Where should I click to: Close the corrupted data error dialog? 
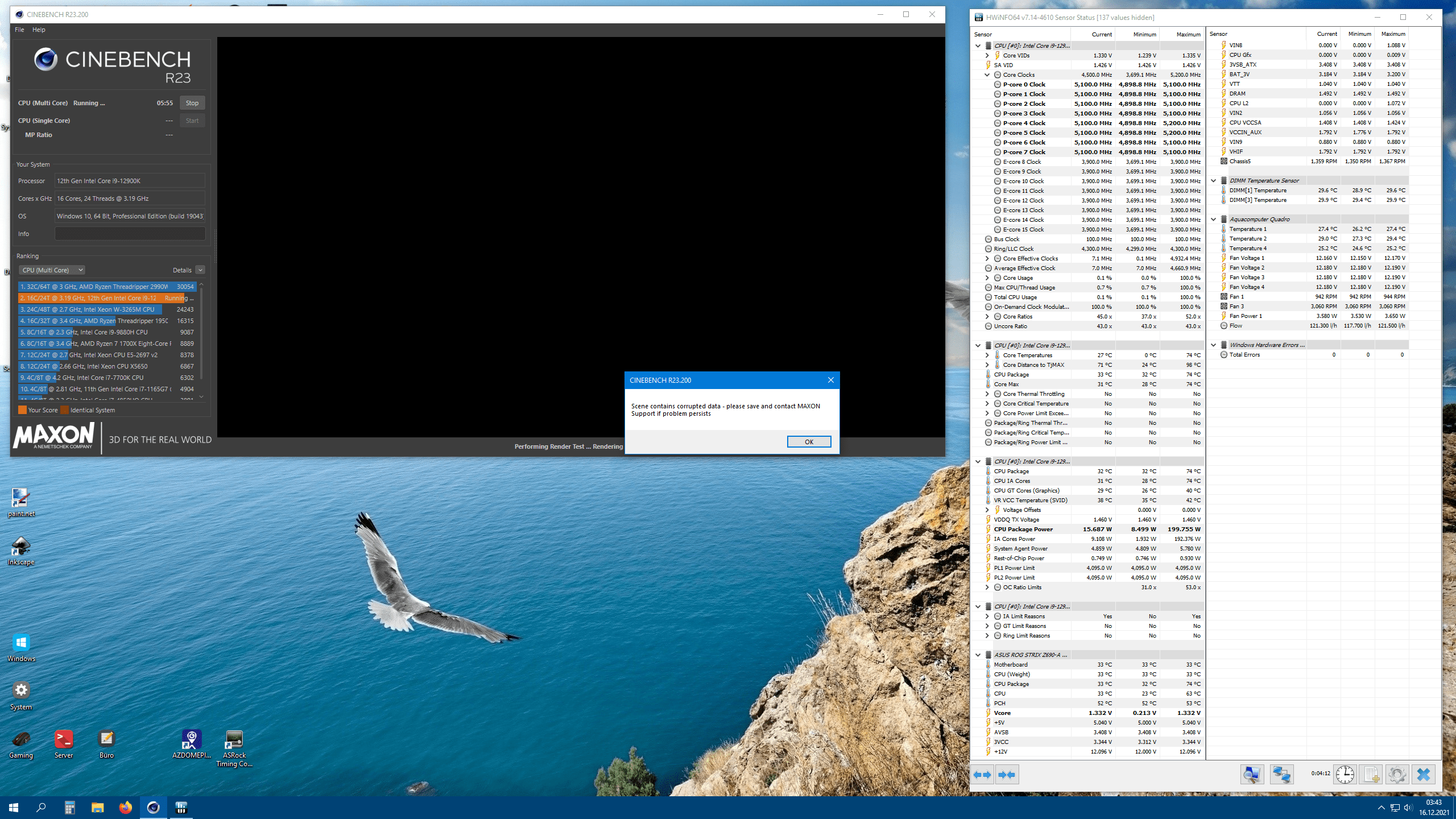(x=830, y=380)
